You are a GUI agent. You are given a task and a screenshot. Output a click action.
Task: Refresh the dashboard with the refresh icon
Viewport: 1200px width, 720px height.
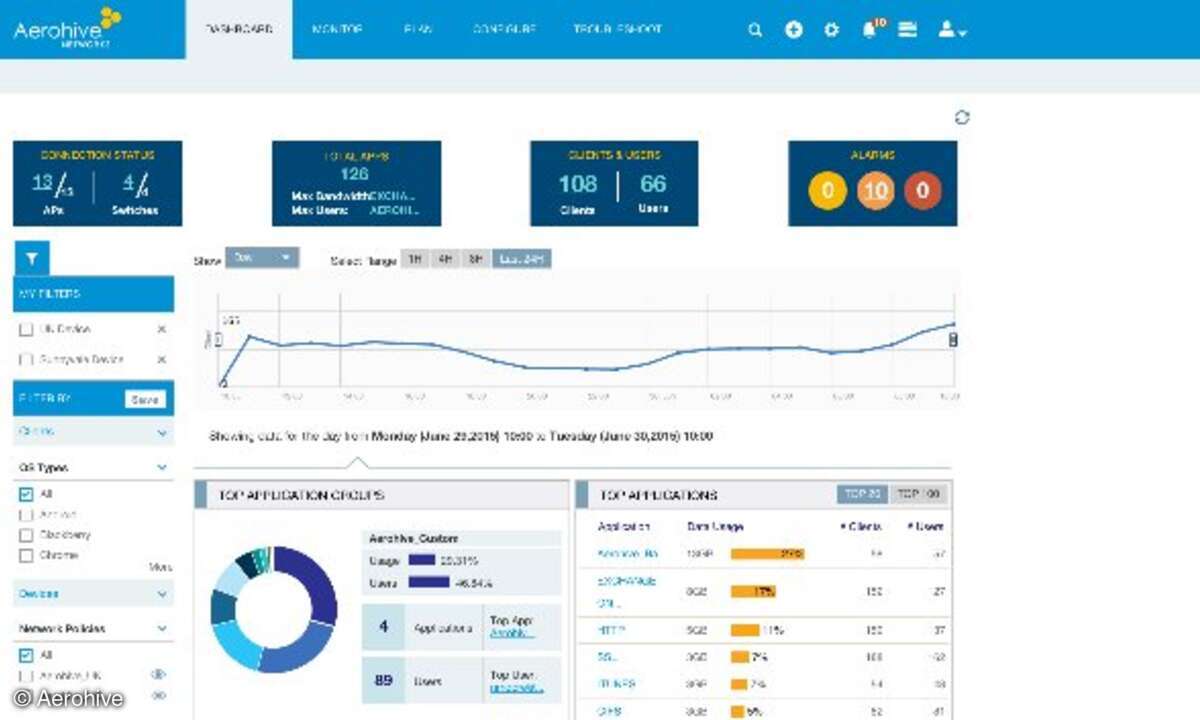tap(962, 118)
